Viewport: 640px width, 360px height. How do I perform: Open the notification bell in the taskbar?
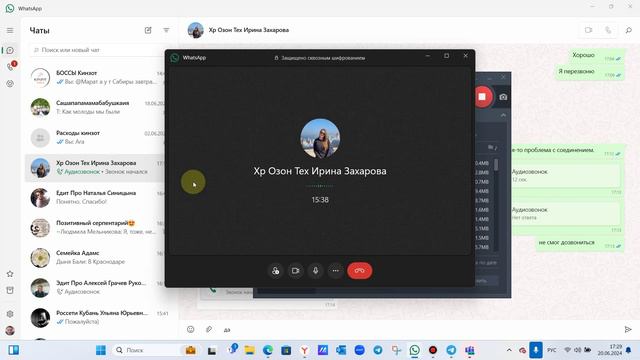(629, 350)
